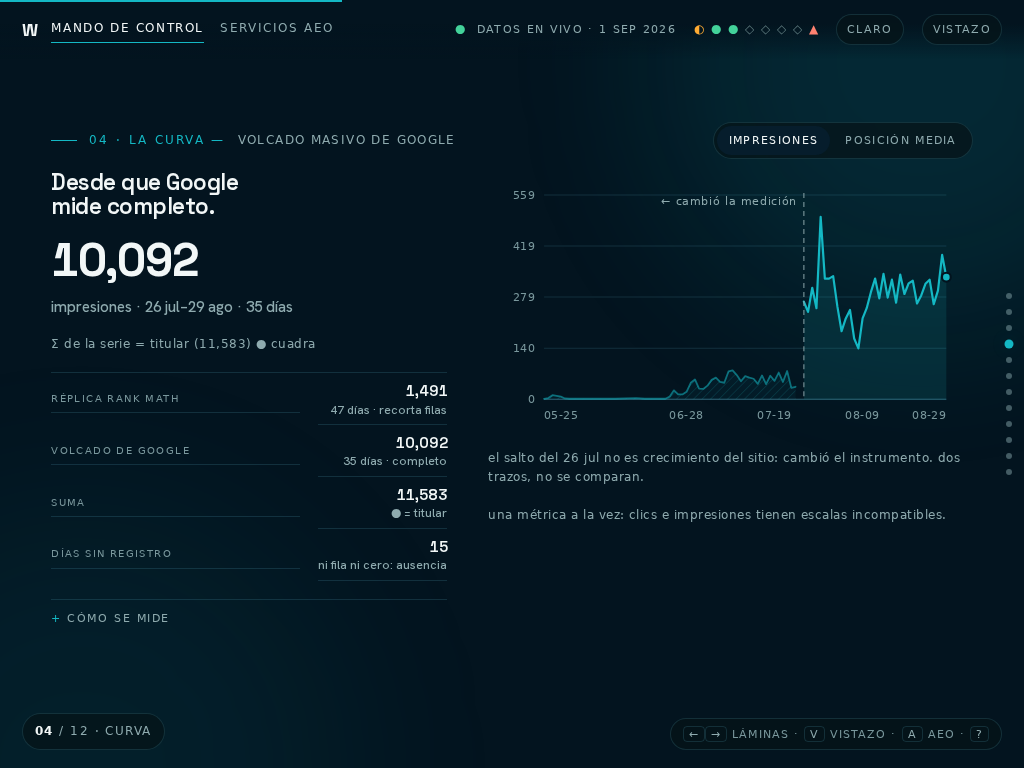Image resolution: width=1024 pixels, height=768 pixels.
Task: Click the 04 / 12 Curva slide counter
Action: (x=93, y=731)
